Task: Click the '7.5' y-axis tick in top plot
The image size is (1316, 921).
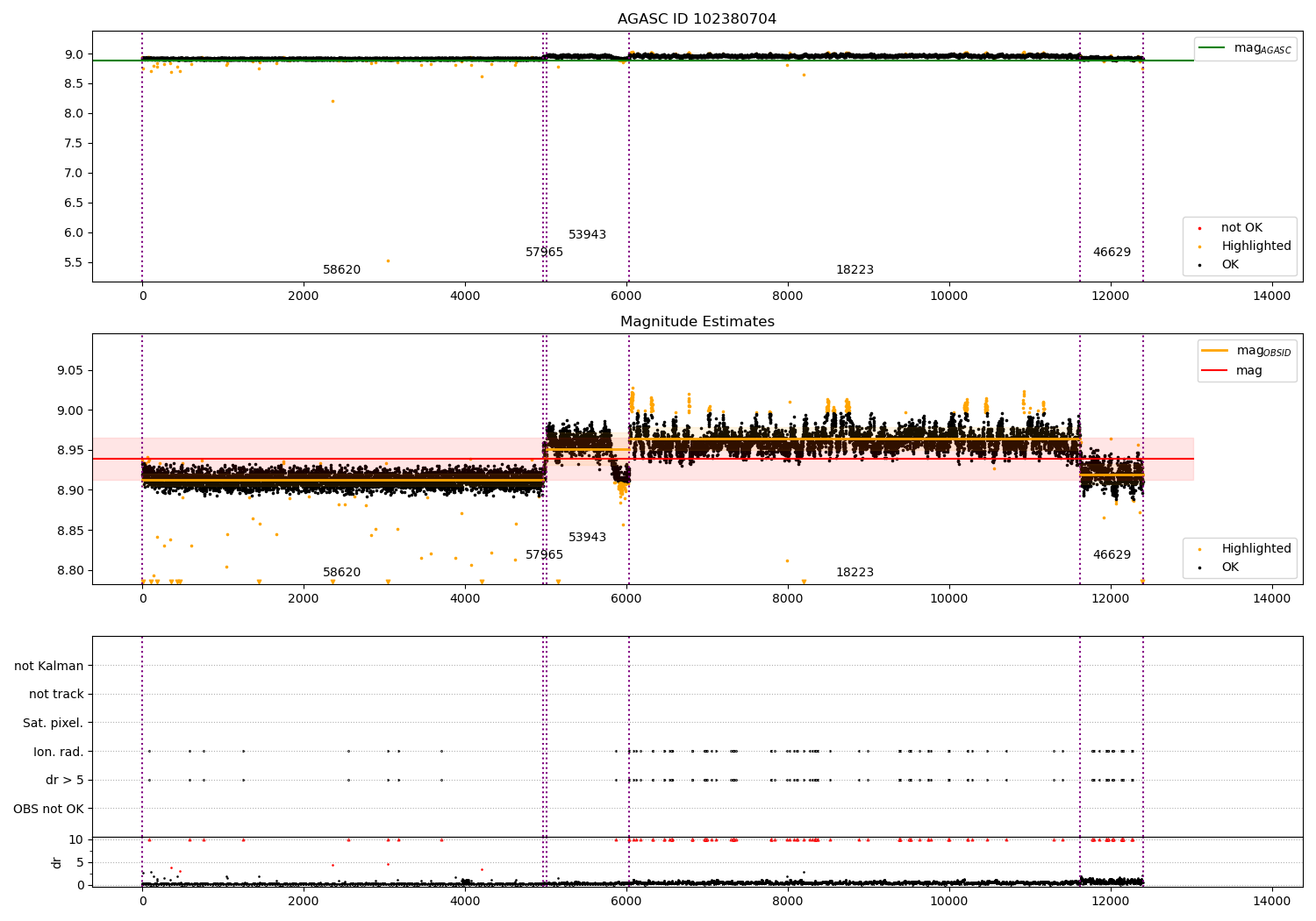Action: click(75, 144)
